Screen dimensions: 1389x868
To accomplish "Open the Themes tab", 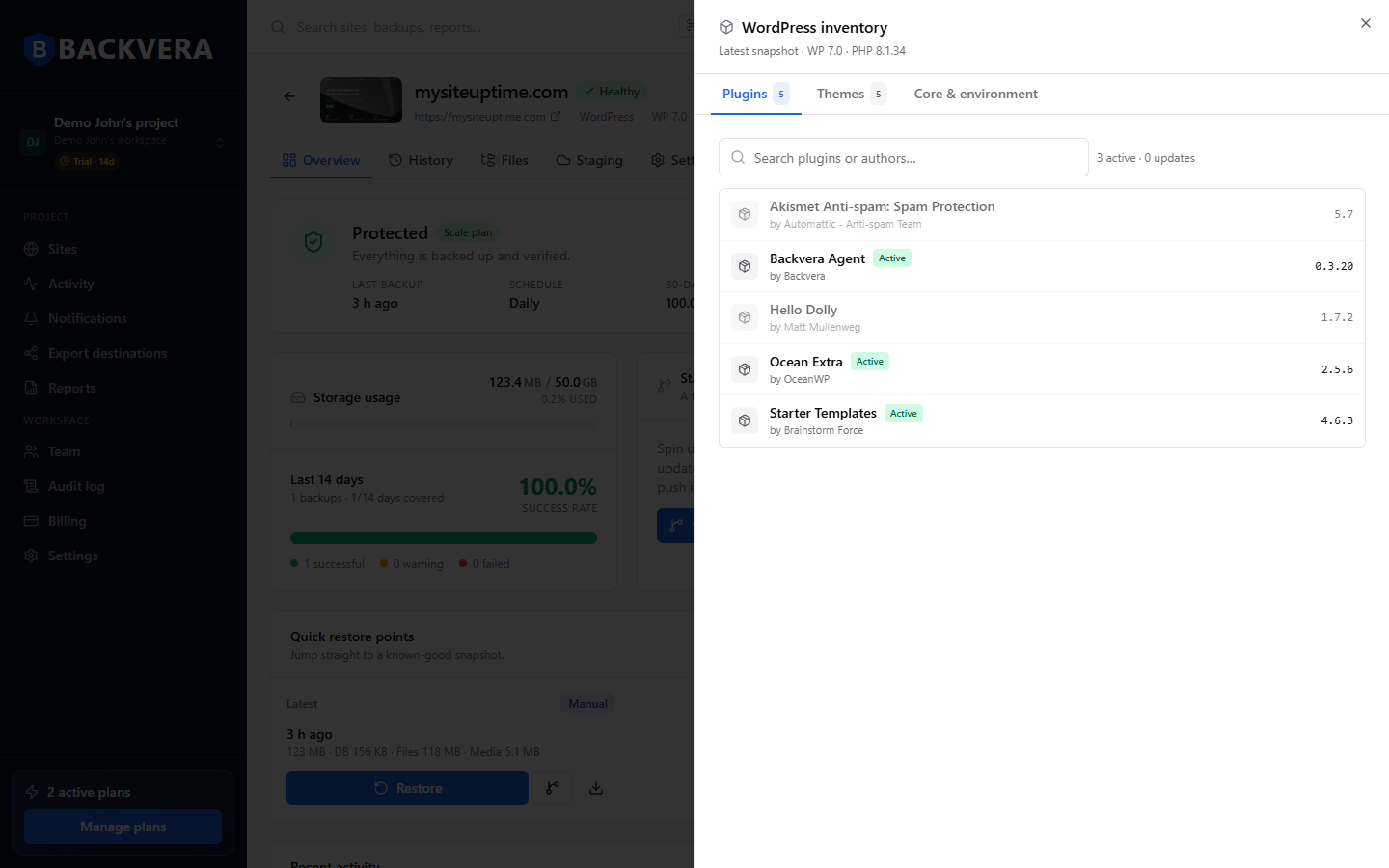I will 851,94.
